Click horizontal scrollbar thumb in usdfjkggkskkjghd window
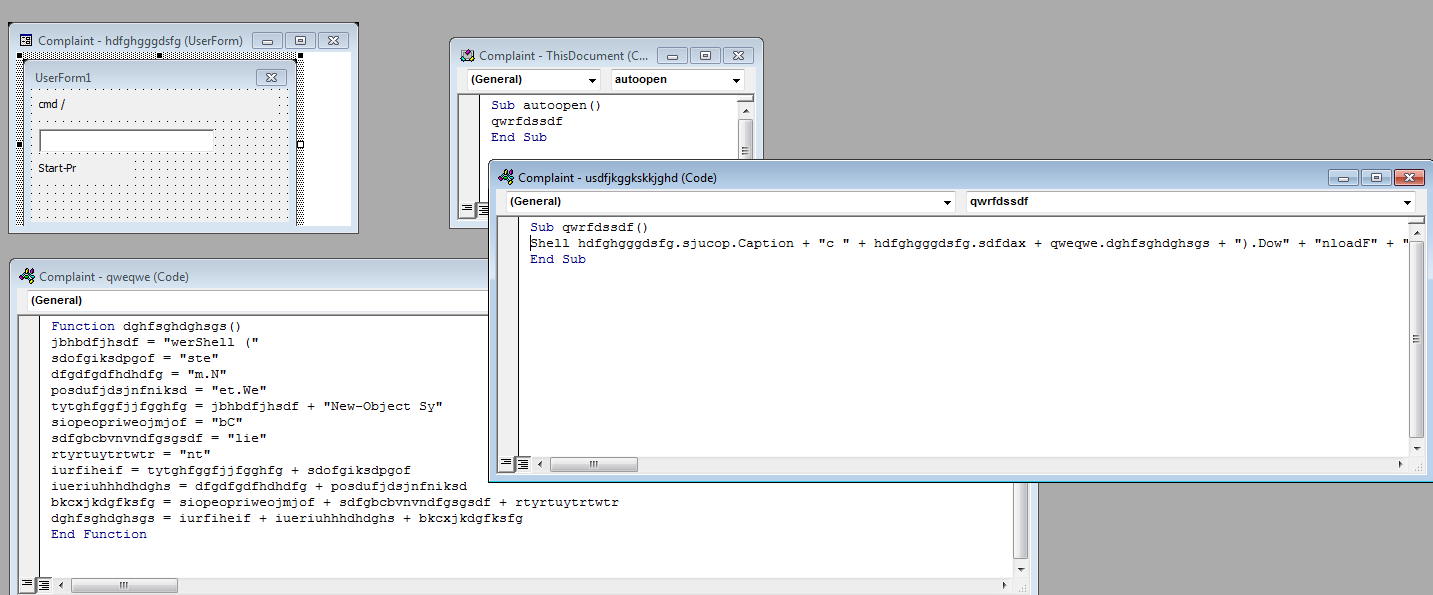1433x595 pixels. [593, 464]
